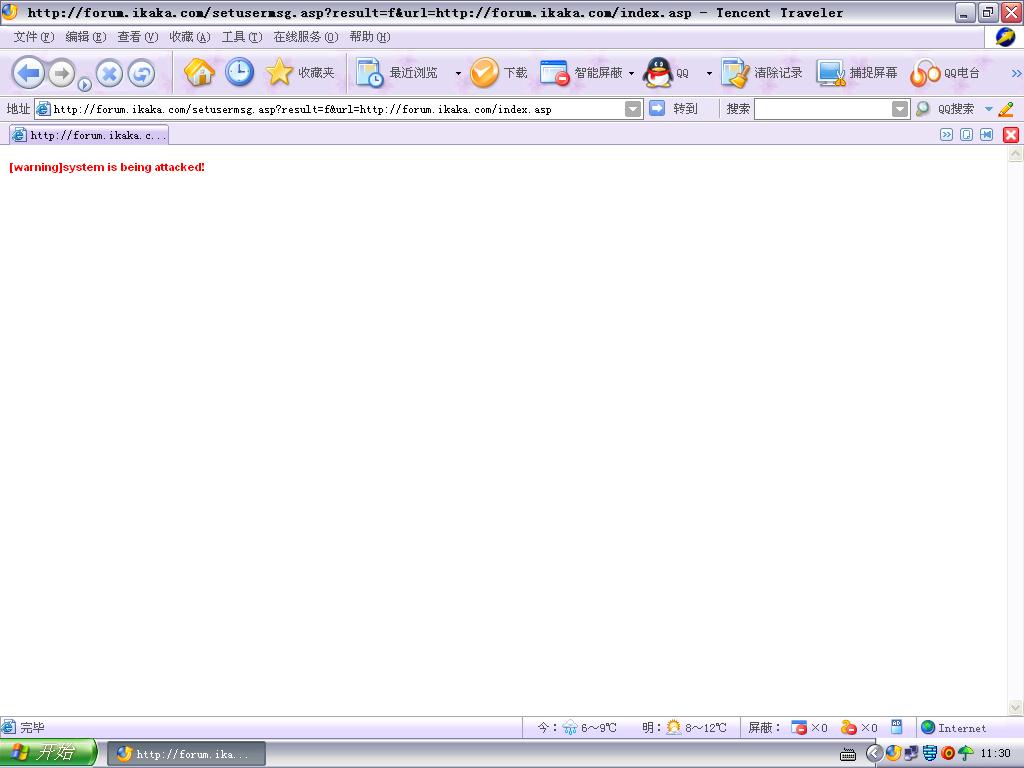The image size is (1024, 768).
Task: Click inside the 搜索 search input field
Action: 822,109
